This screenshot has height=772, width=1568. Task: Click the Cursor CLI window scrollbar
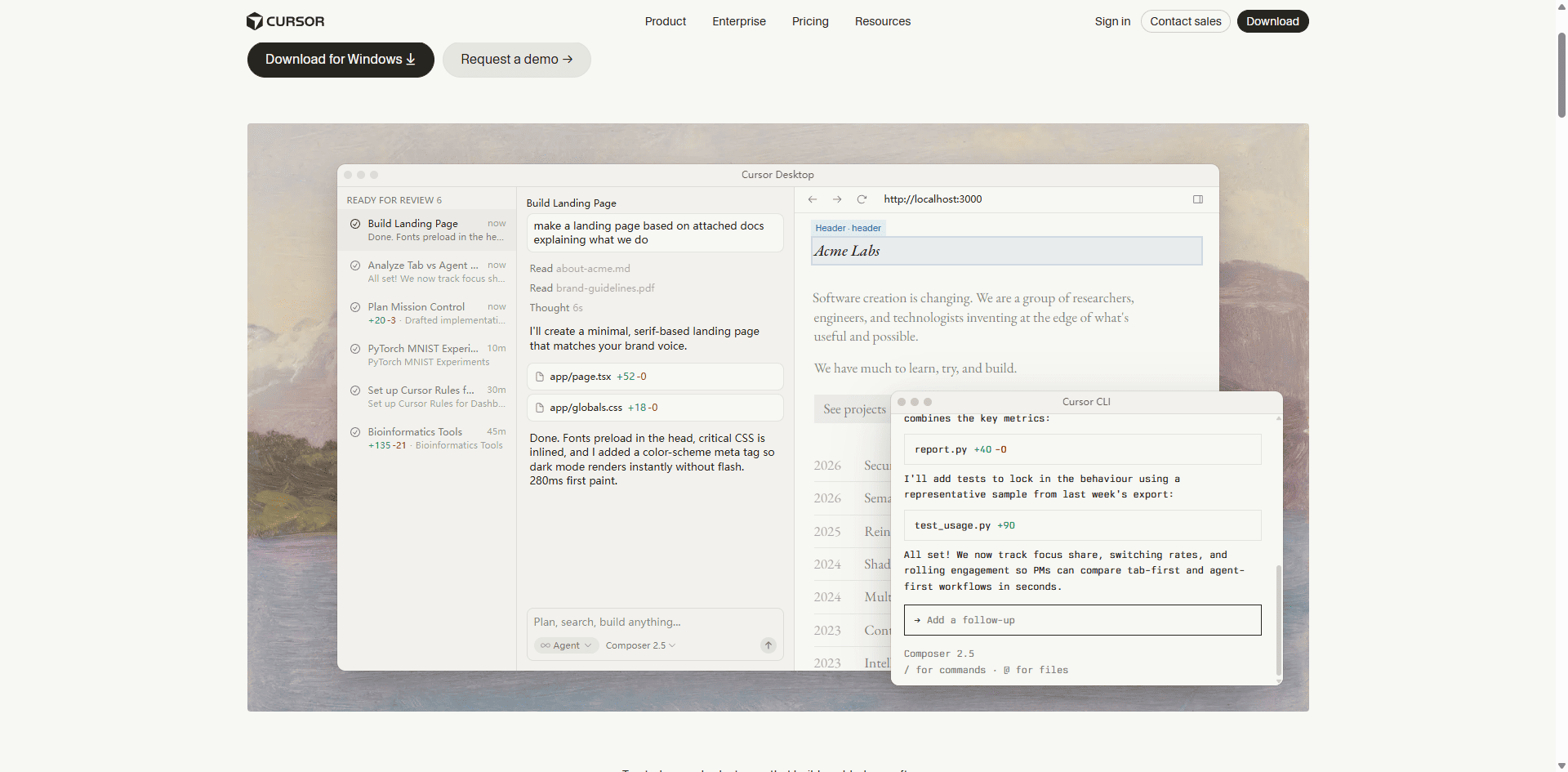tap(1278, 621)
